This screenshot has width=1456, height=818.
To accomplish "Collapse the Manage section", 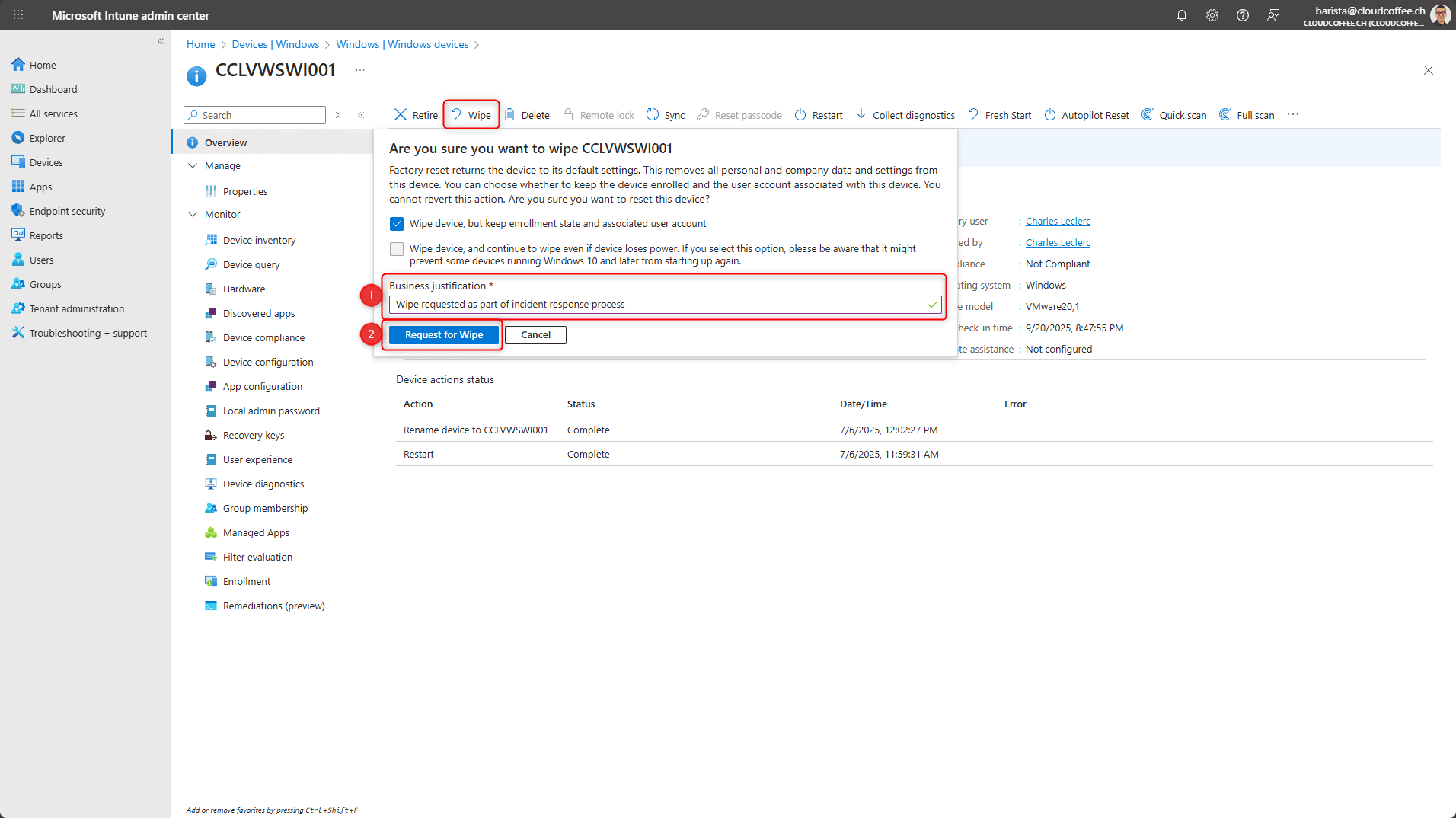I will click(x=193, y=165).
